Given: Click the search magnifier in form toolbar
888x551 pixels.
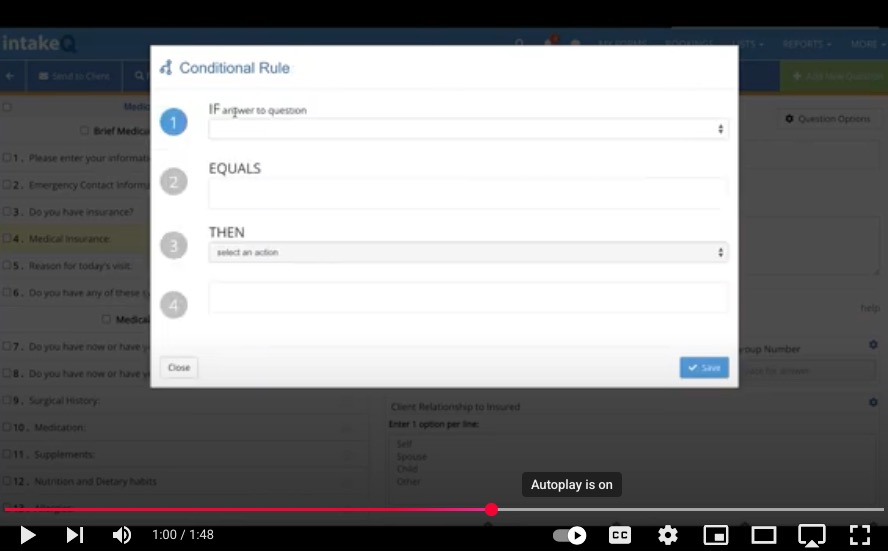Looking at the screenshot, I should [139, 76].
